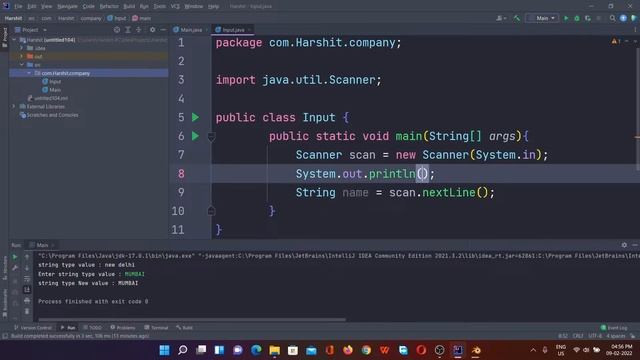The image size is (640, 360).
Task: Toggle scroll to end in the Run console
Action: pos(27,289)
